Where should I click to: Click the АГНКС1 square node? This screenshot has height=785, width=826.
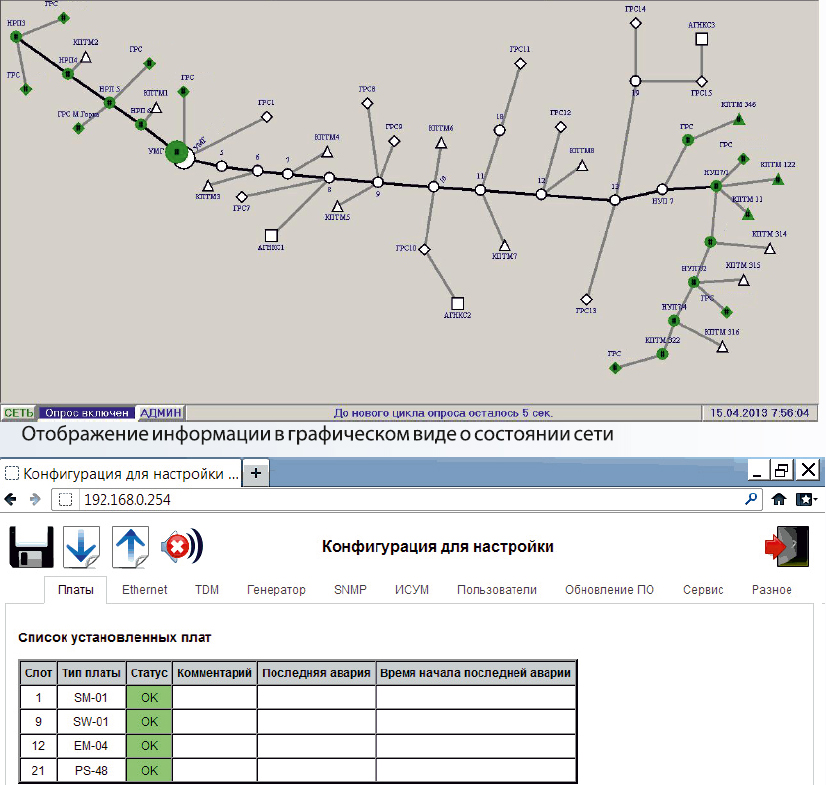[x=271, y=235]
